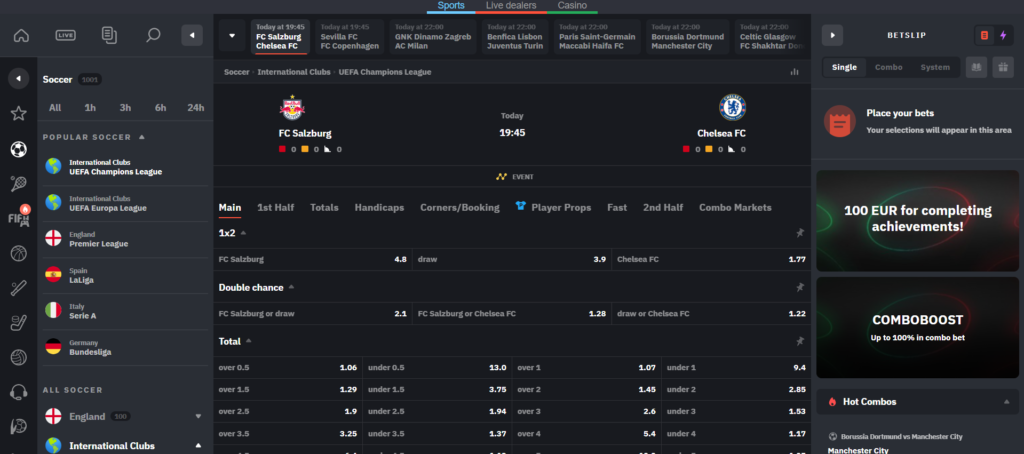Collapse the Hot Combos panel

[x=1006, y=402]
